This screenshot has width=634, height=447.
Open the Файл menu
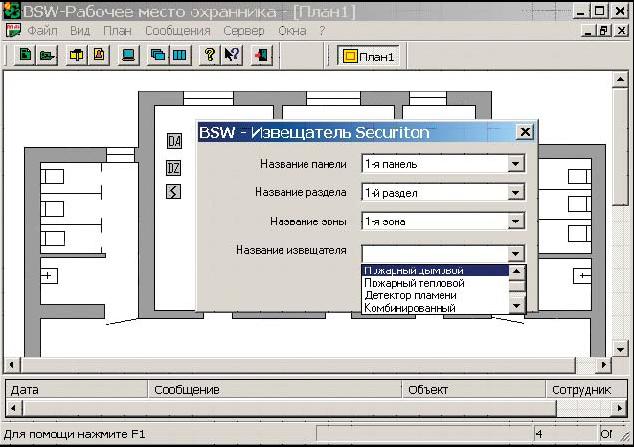[42, 31]
